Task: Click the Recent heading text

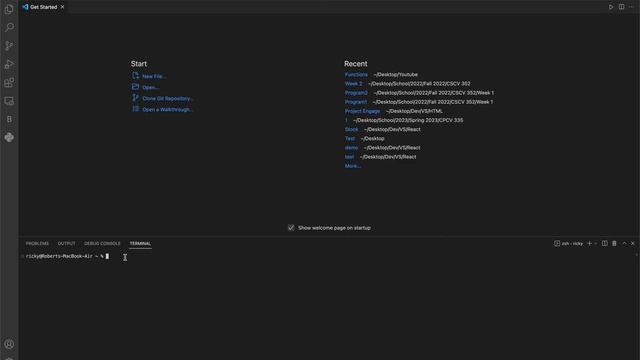Action: pyautogui.click(x=356, y=64)
